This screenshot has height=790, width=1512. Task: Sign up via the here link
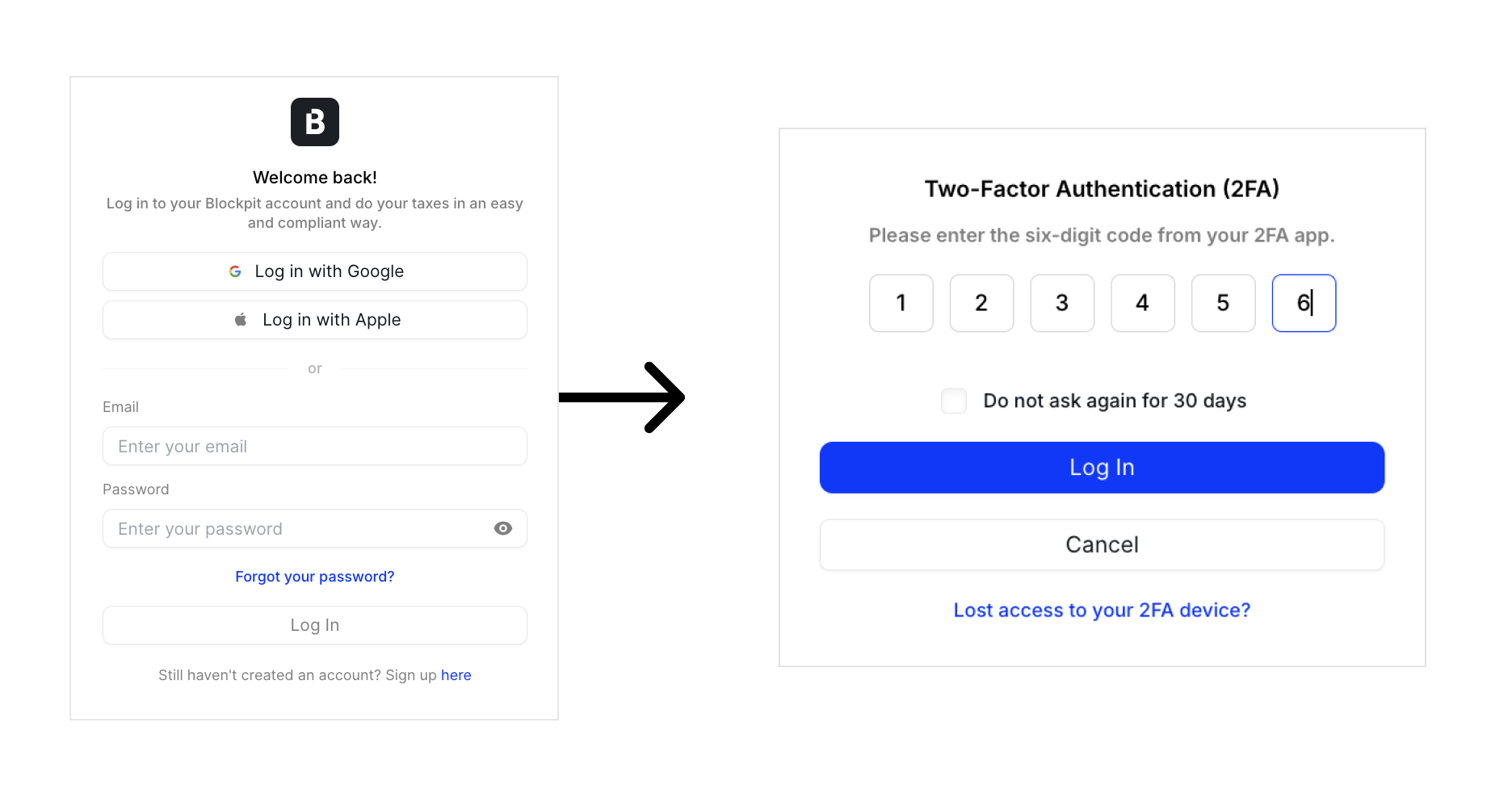[x=456, y=675]
